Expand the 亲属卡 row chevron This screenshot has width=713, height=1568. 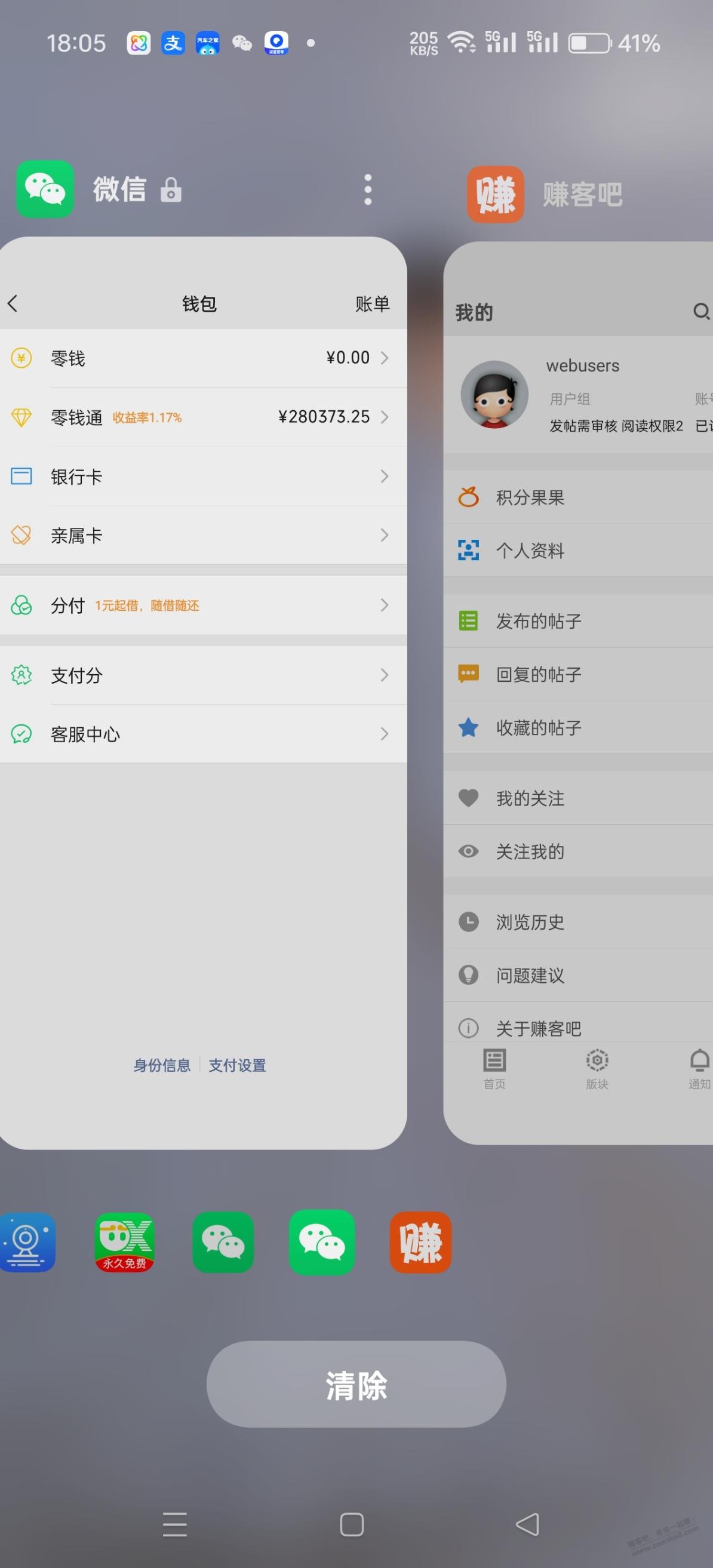[x=384, y=535]
